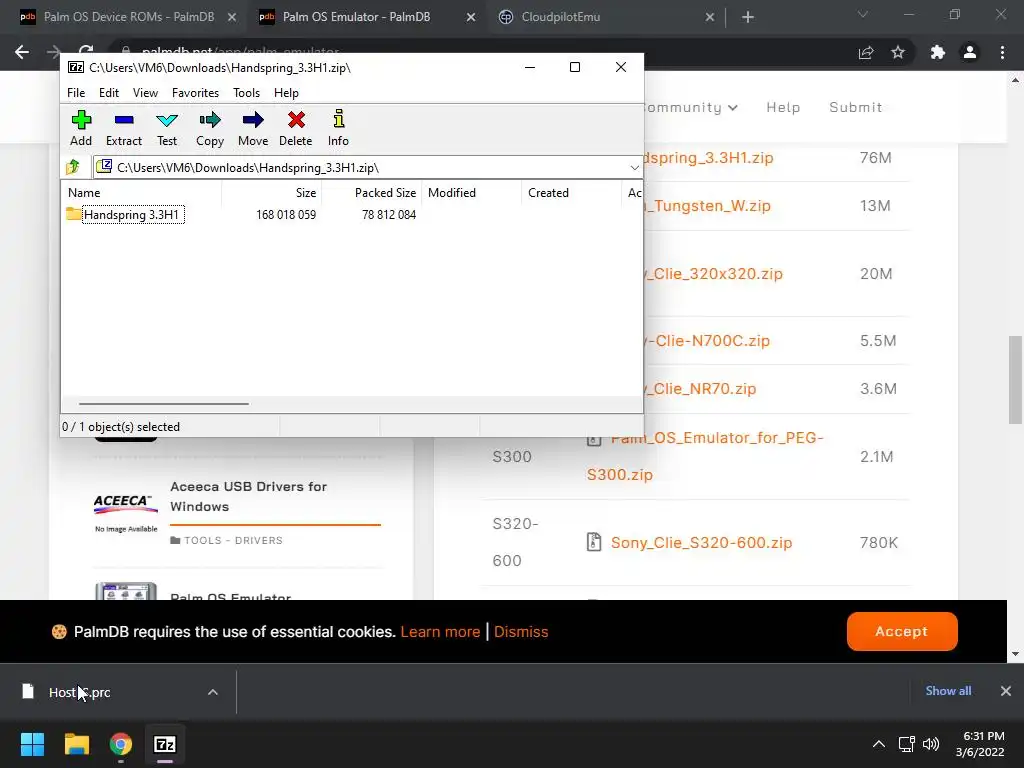Click the Add button in 7-Zip toolbar

pyautogui.click(x=81, y=128)
